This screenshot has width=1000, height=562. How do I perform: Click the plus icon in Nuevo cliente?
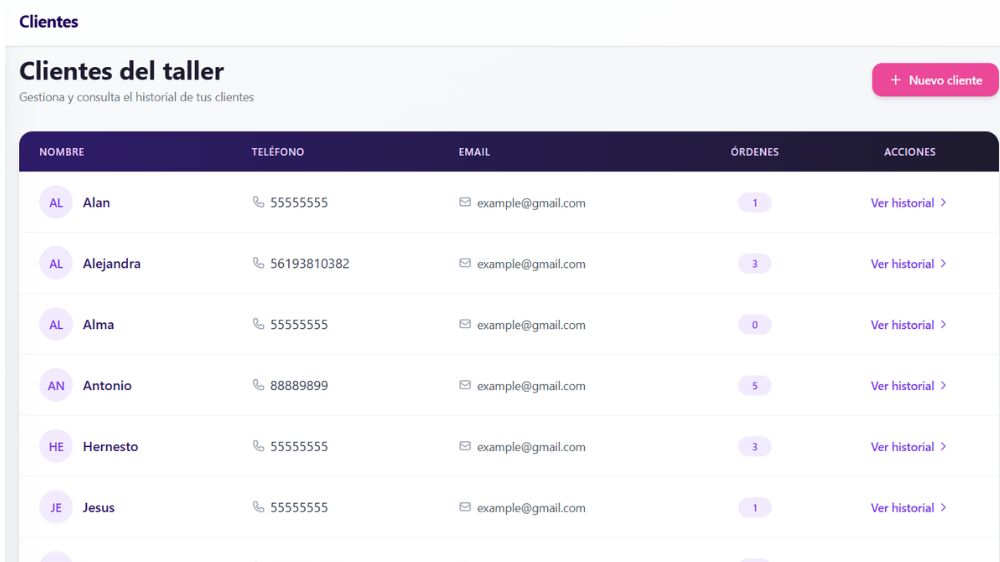(895, 80)
